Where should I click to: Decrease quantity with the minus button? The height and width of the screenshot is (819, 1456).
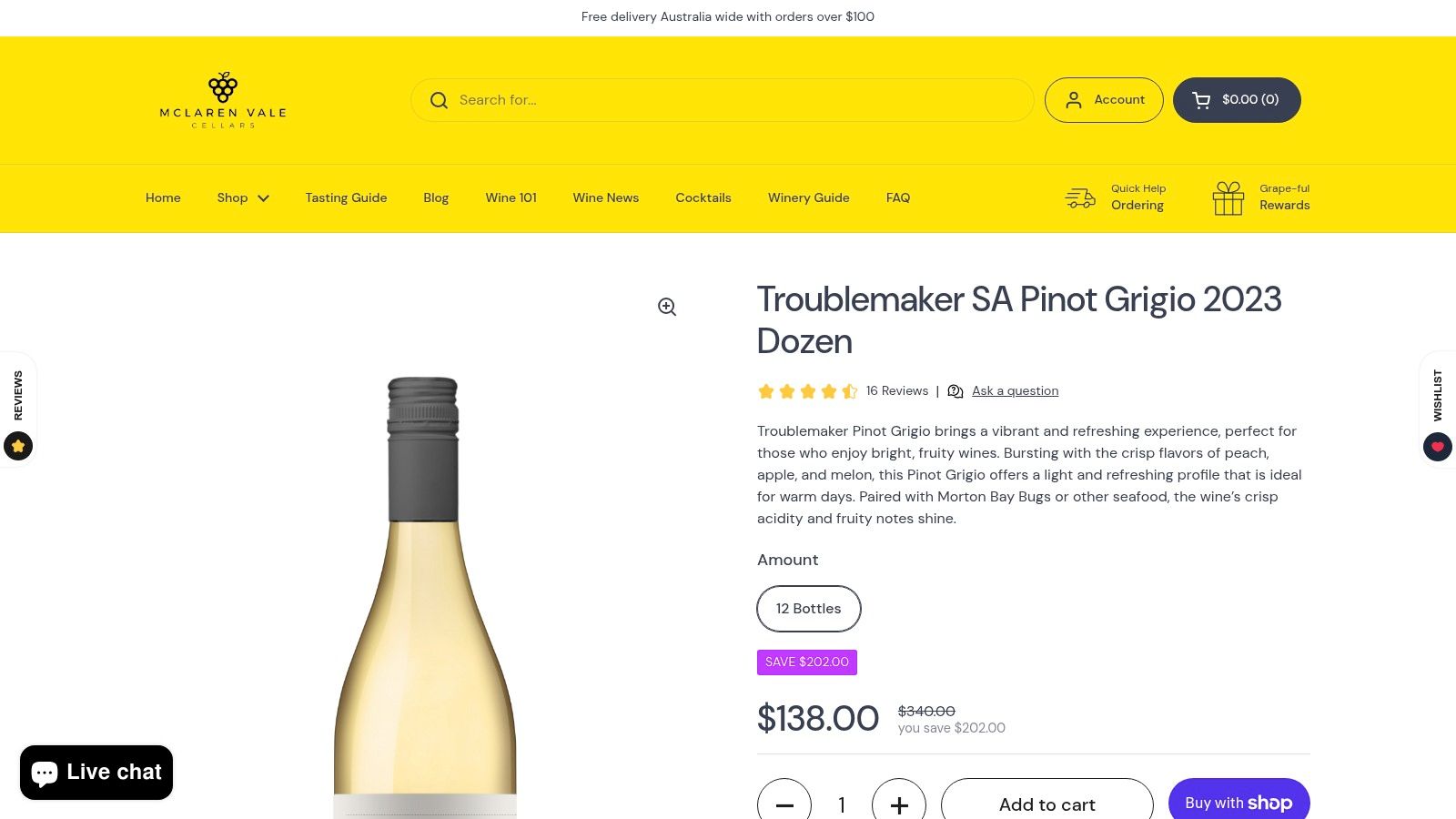coord(784,804)
